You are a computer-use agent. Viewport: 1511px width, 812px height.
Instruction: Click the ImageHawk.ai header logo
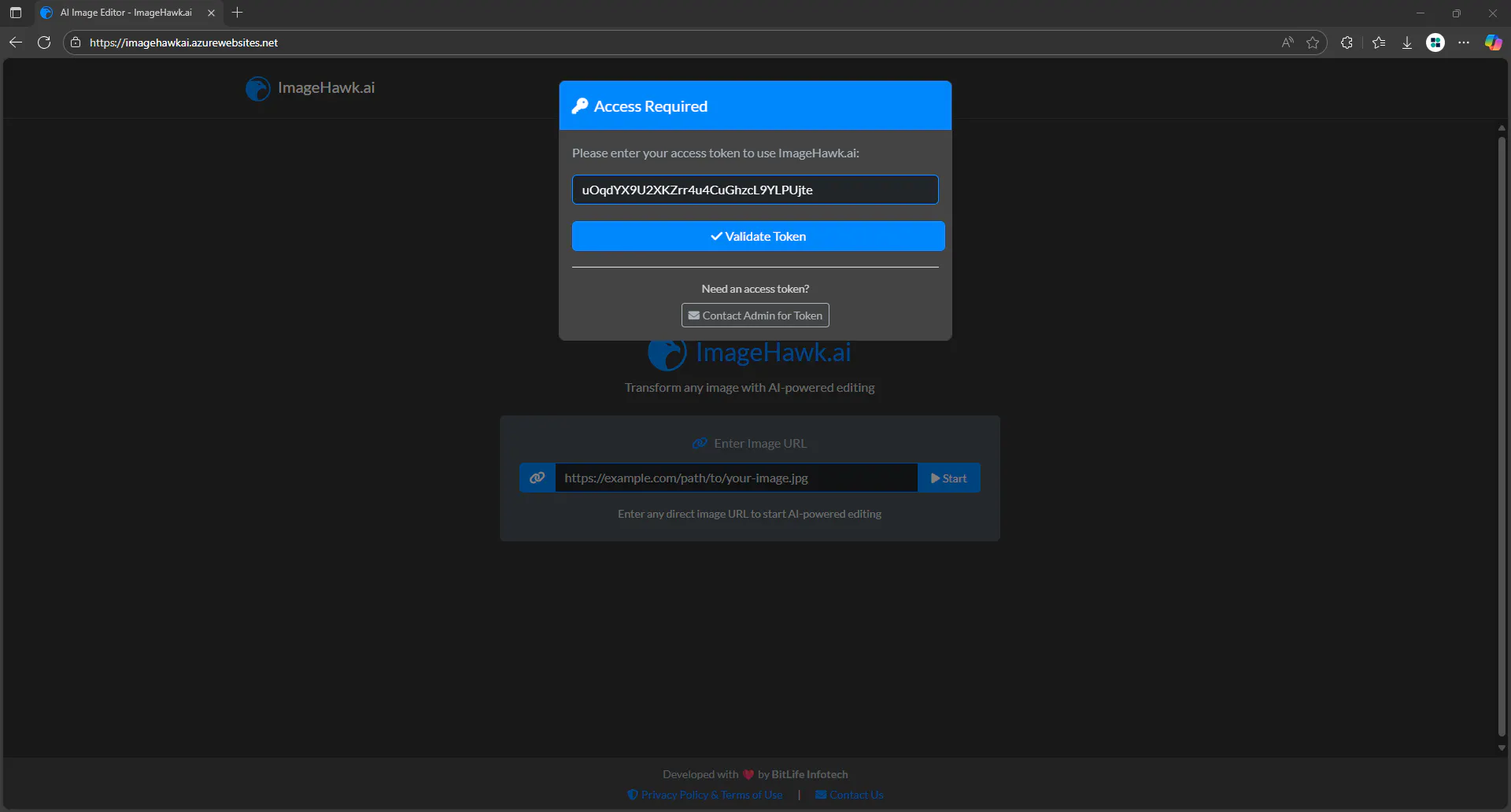(x=310, y=88)
